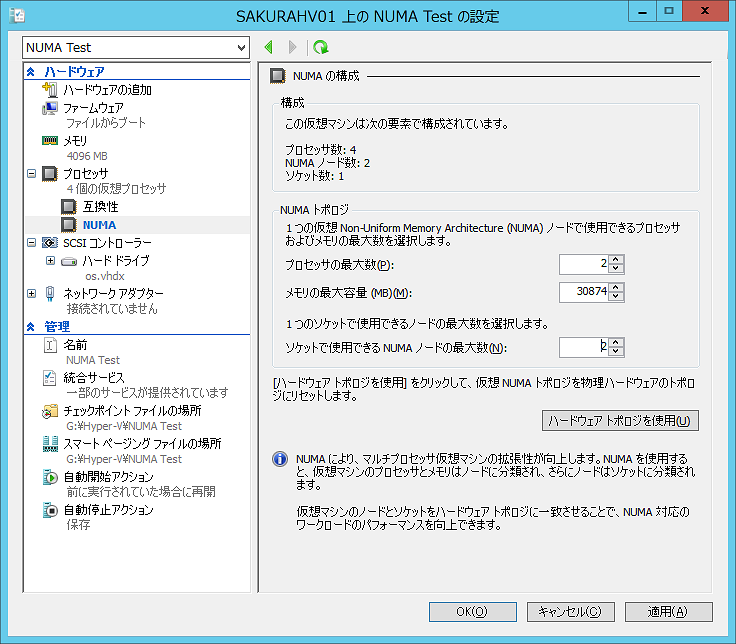Image resolution: width=736 pixels, height=644 pixels.
Task: Select 互換性 under プロセッサ
Action: click(100, 207)
